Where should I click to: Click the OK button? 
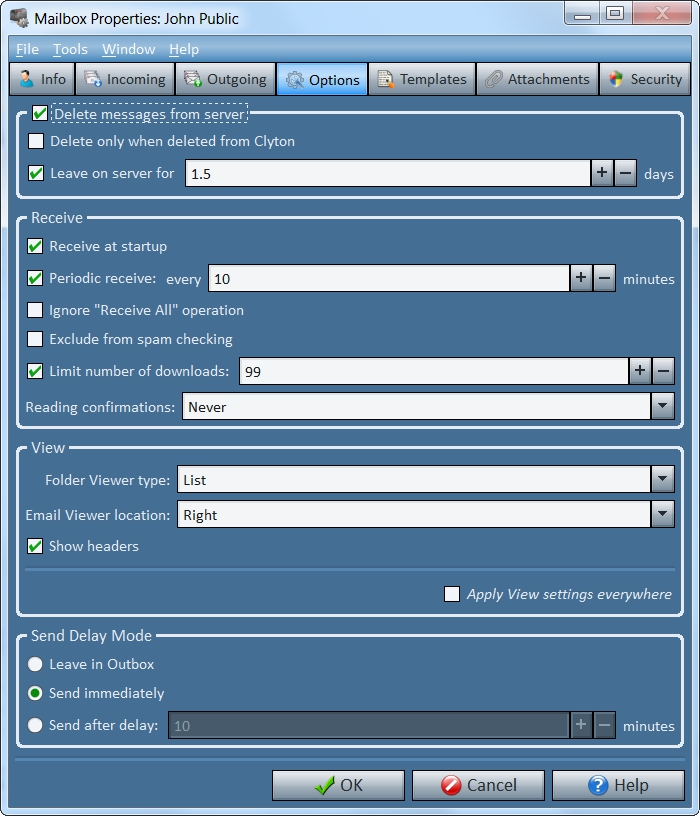[338, 785]
